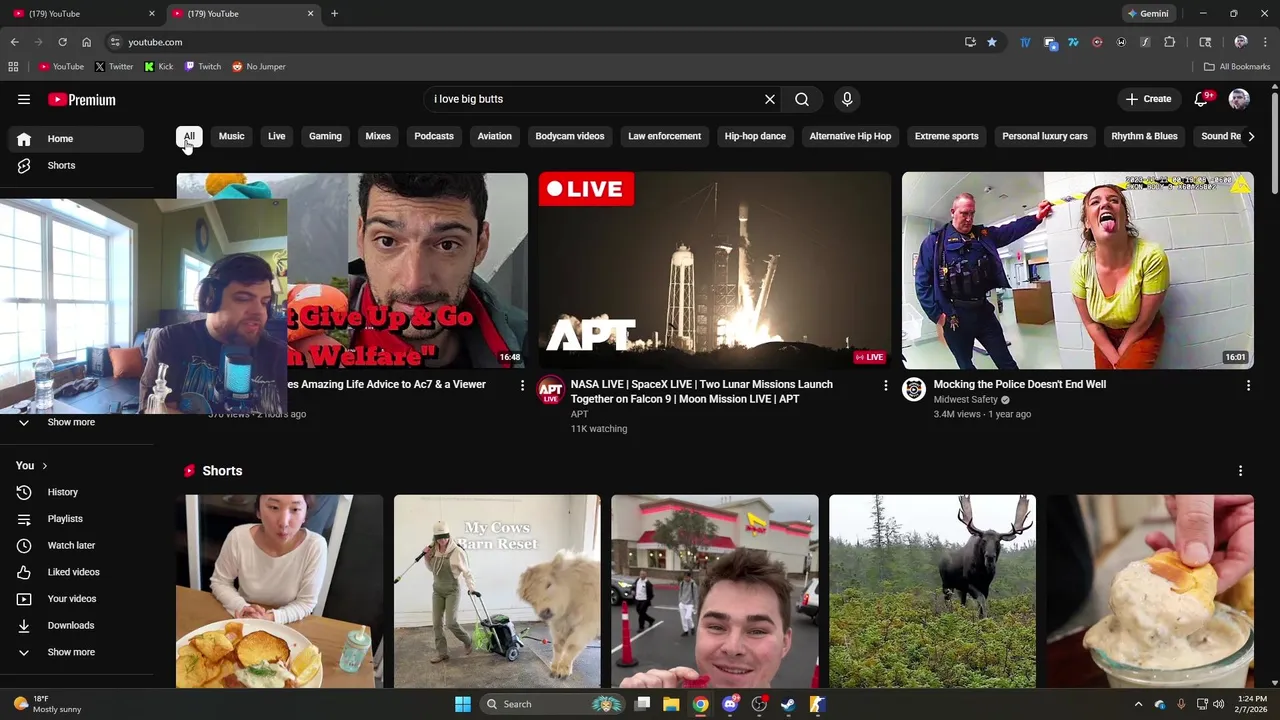Select the Bodycam videos chip
This screenshot has height=720, width=1280.
point(570,136)
